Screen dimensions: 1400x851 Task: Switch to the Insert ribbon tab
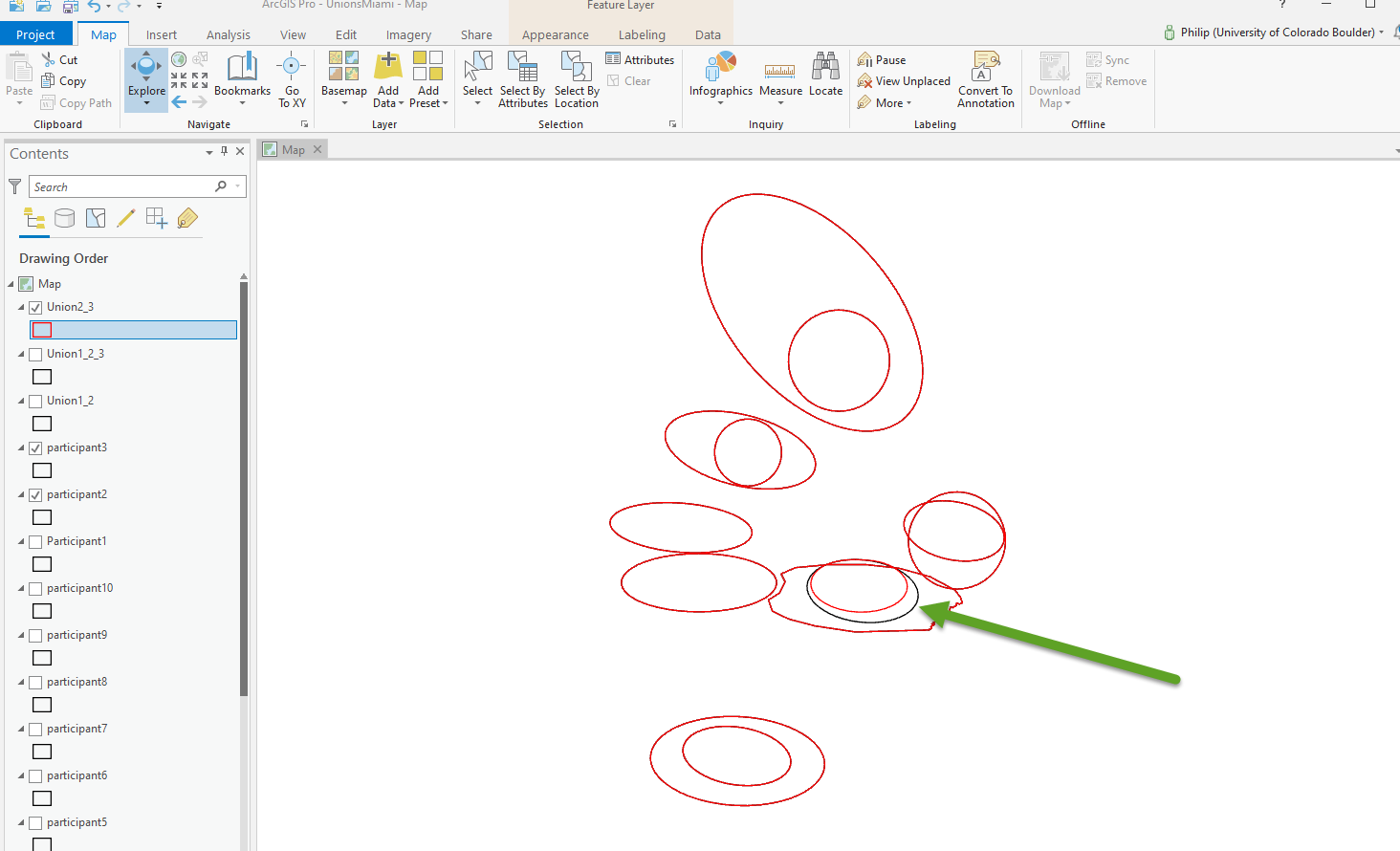(162, 34)
